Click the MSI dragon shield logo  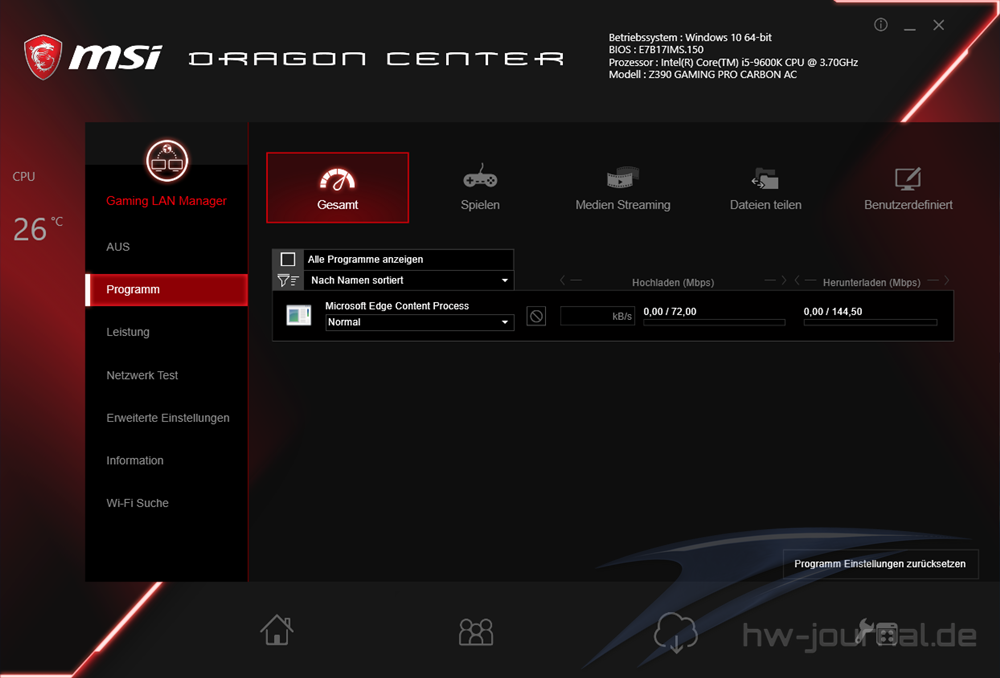tap(43, 57)
